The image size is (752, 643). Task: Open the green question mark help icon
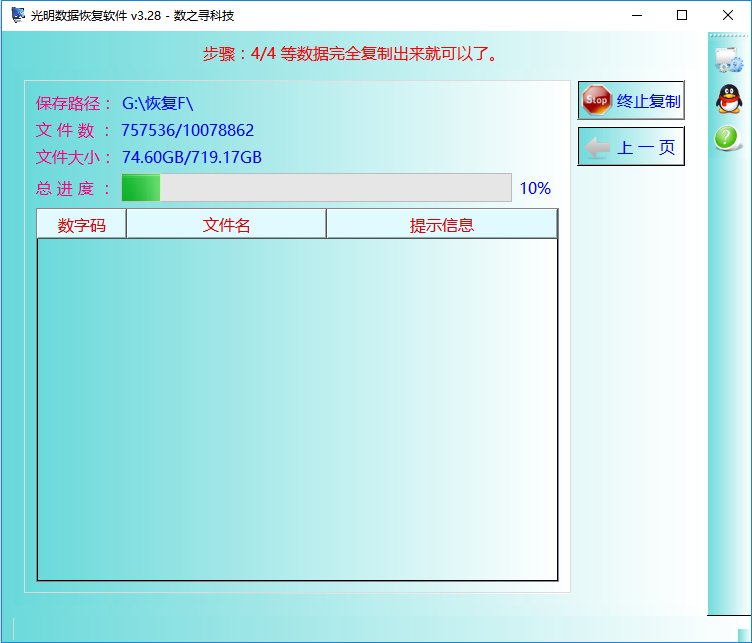click(x=727, y=138)
